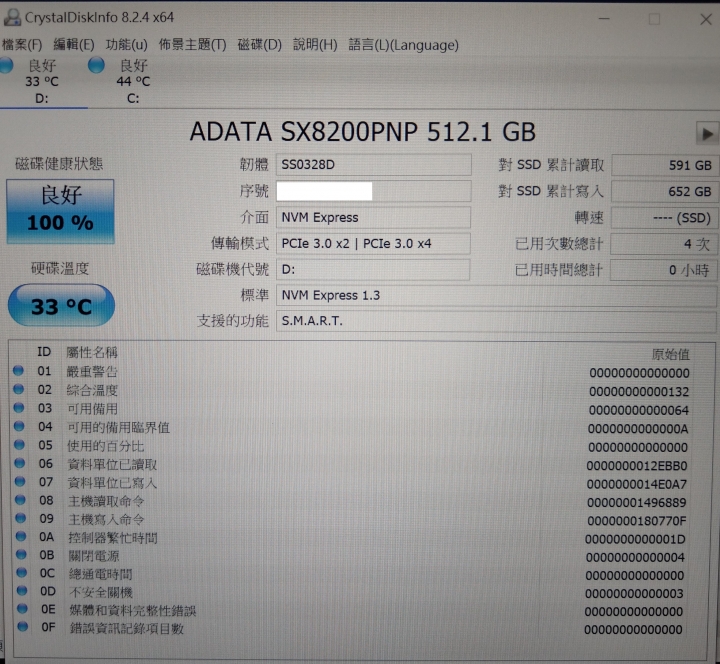Click raw value 0000000000132
The height and width of the screenshot is (664, 720).
pos(639,392)
